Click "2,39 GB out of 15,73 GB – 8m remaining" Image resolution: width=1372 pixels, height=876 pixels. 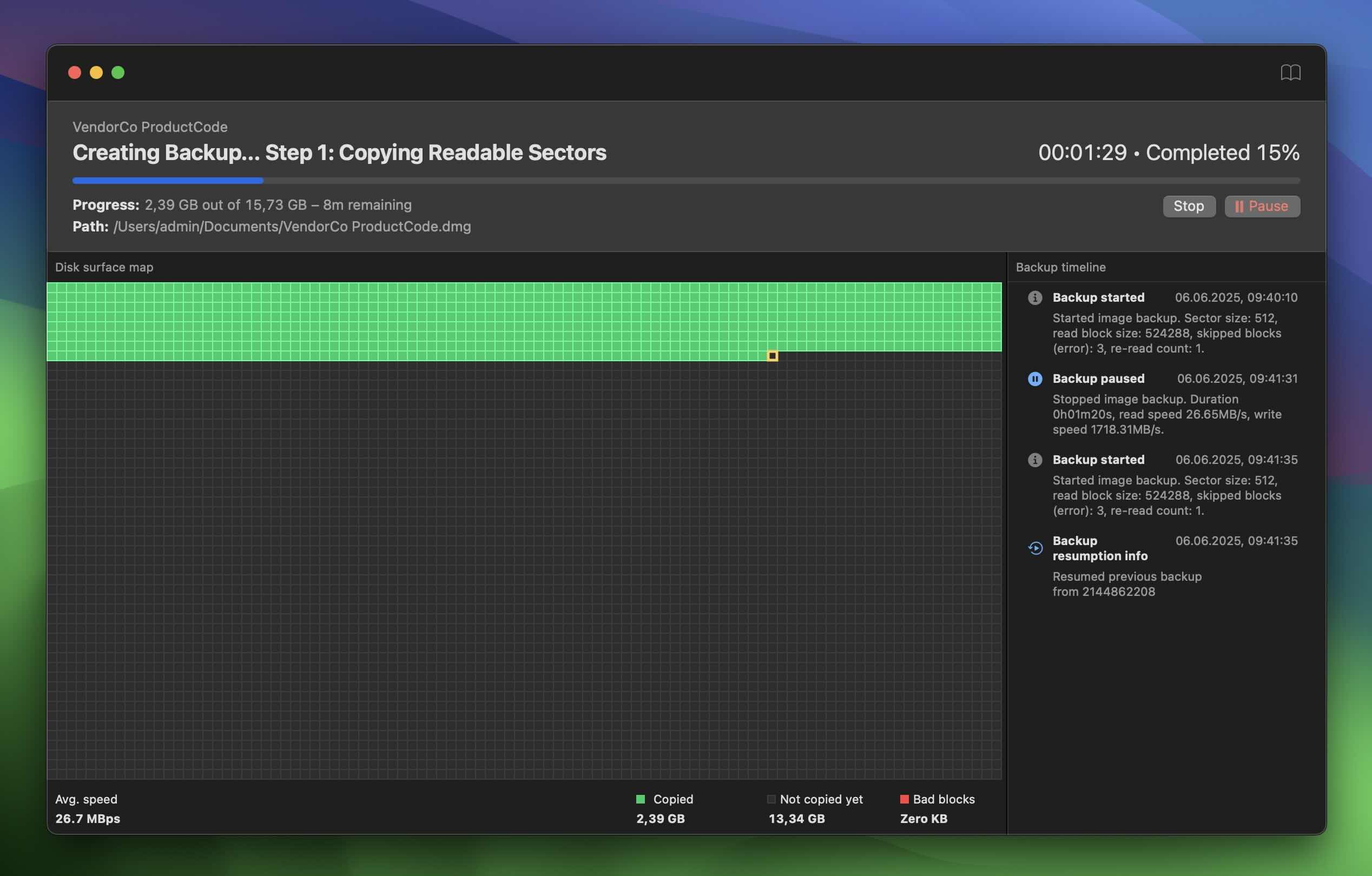[278, 205]
